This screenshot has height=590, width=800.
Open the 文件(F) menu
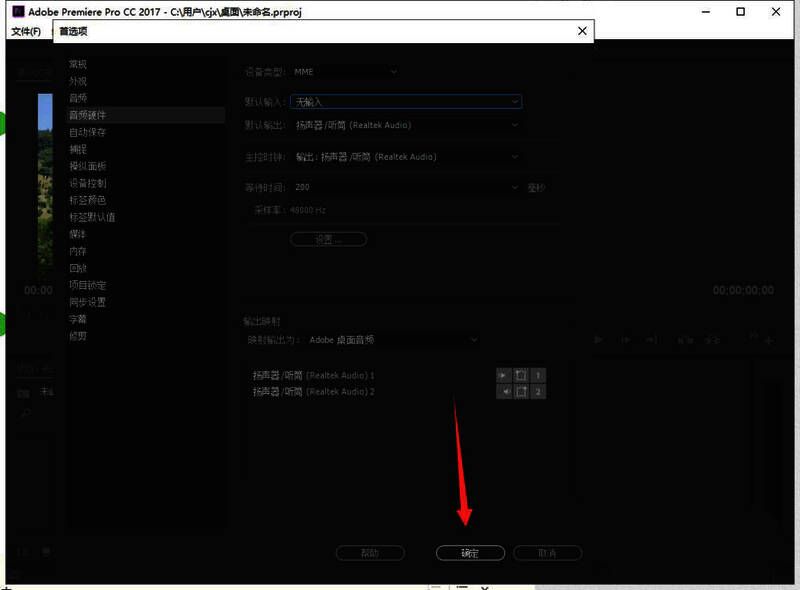click(26, 31)
